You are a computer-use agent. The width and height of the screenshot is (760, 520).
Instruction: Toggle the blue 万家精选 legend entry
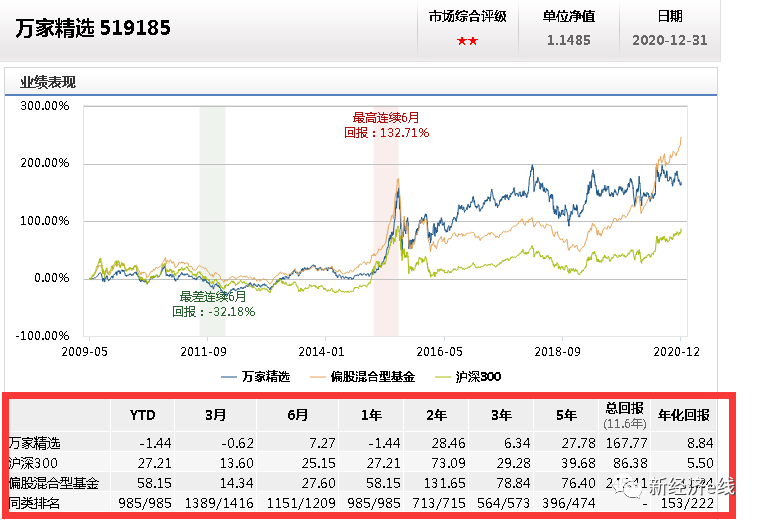pos(255,377)
